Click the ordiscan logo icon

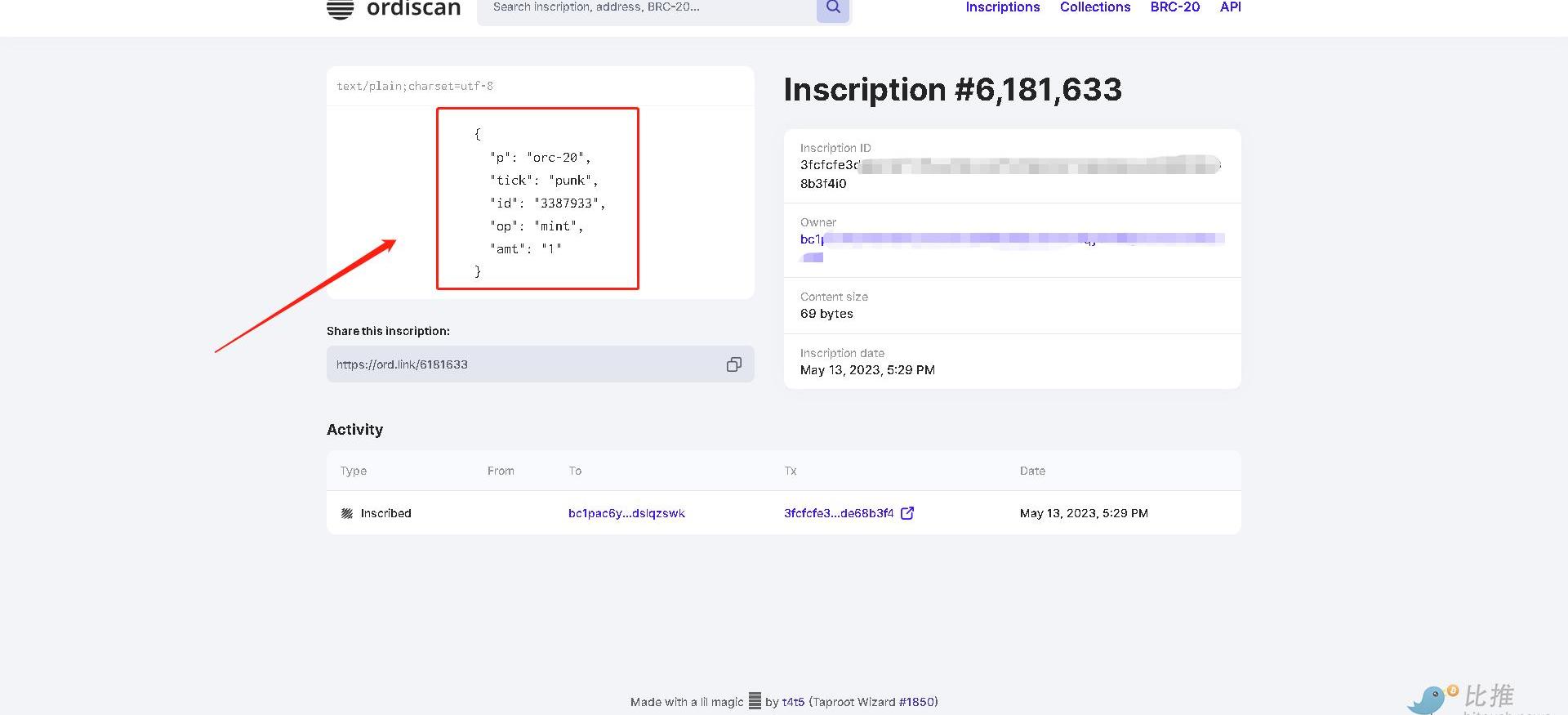340,9
